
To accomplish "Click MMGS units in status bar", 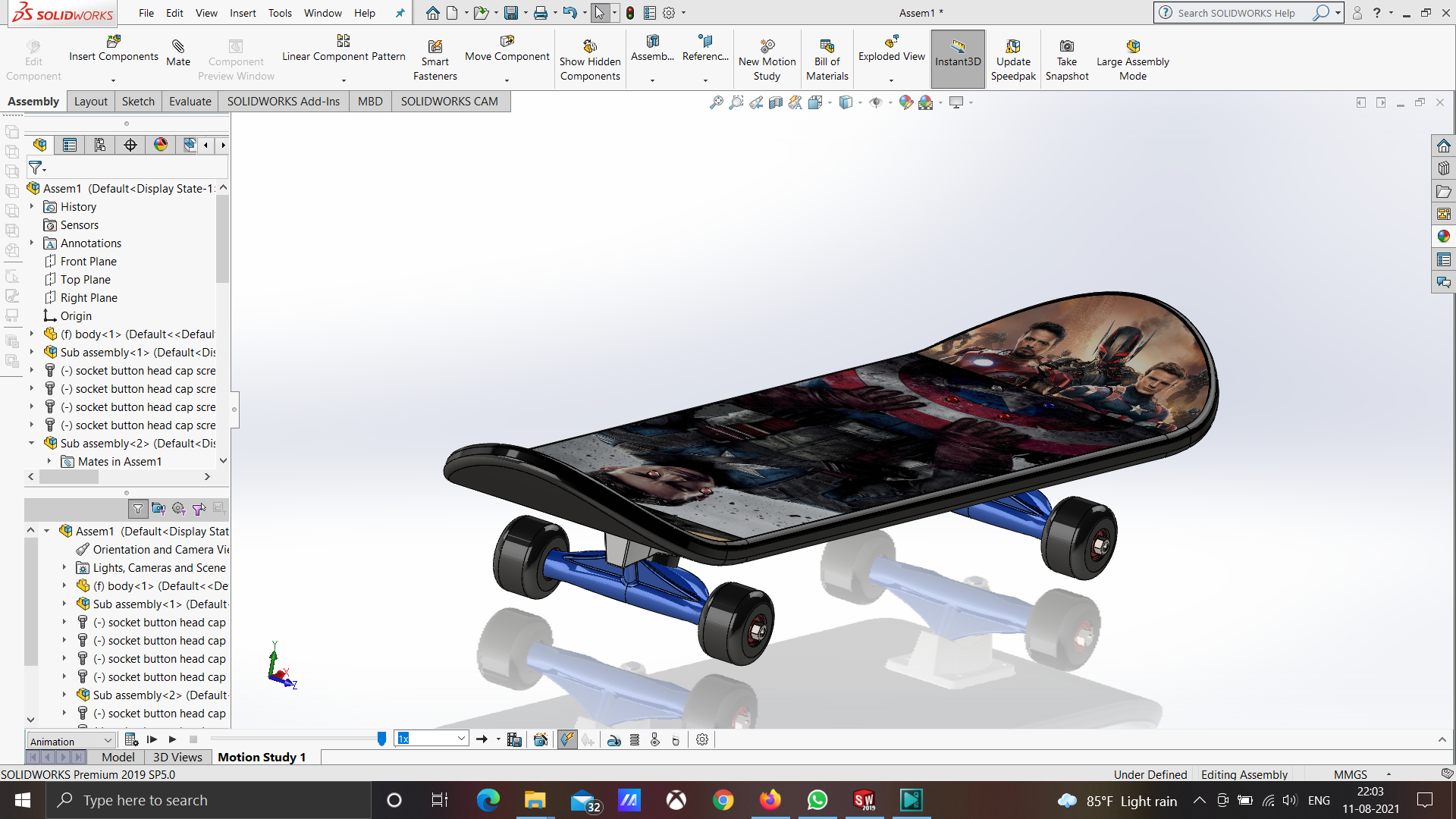I will [1351, 774].
